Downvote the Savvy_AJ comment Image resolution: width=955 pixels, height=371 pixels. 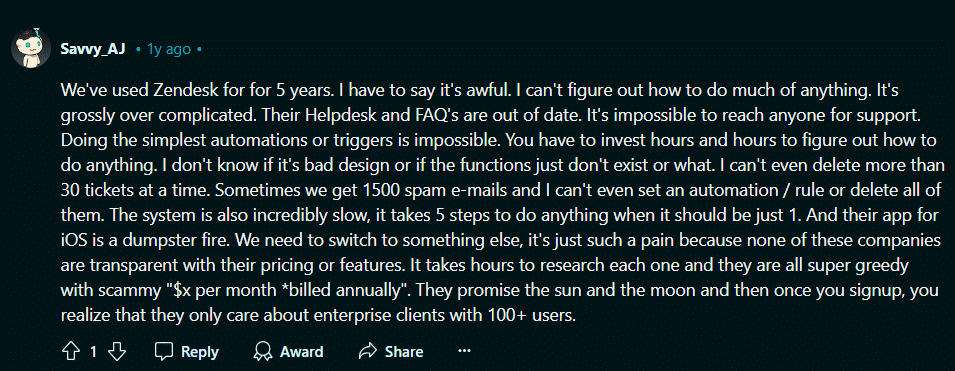(x=117, y=352)
